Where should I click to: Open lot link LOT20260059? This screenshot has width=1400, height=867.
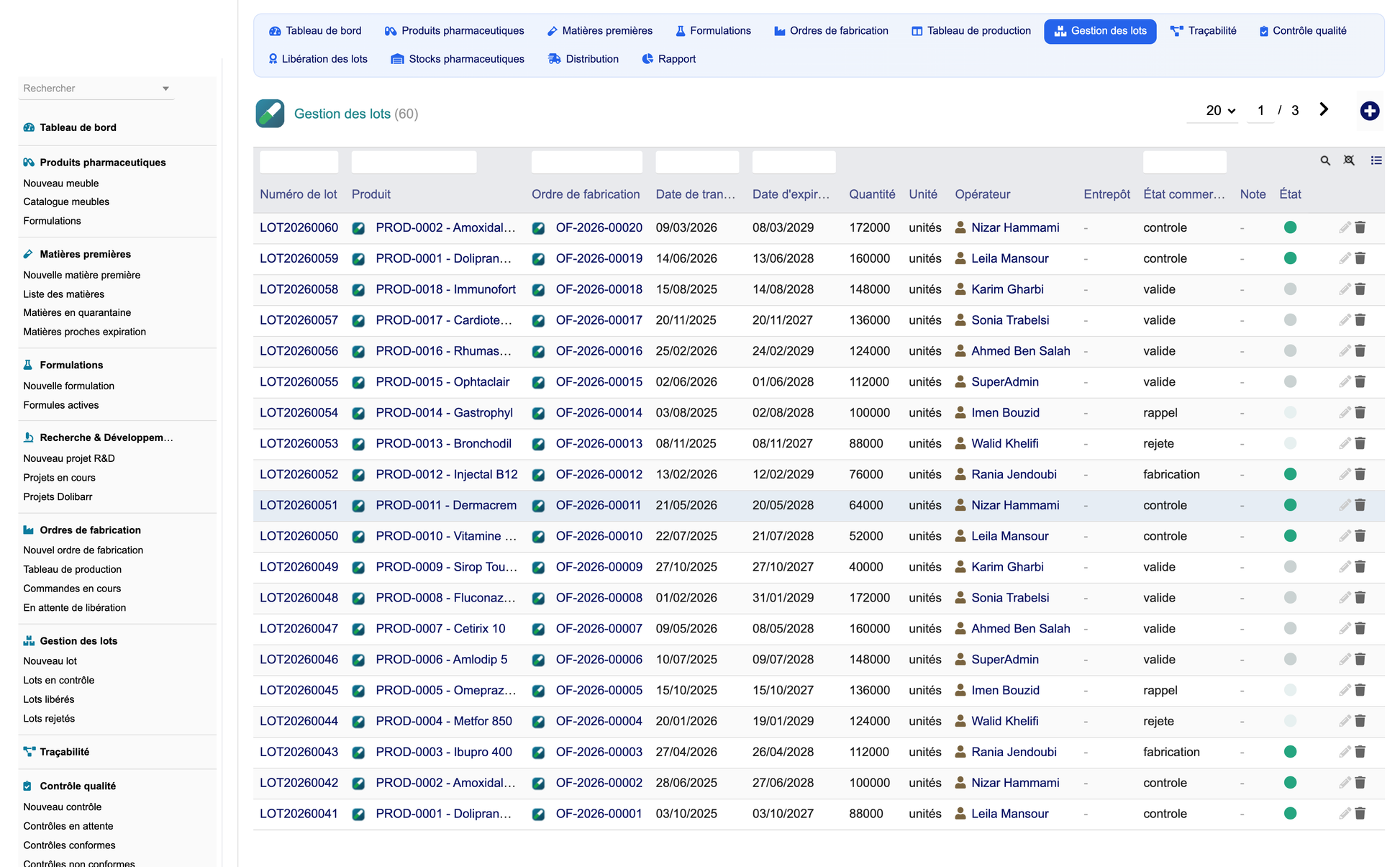click(299, 258)
